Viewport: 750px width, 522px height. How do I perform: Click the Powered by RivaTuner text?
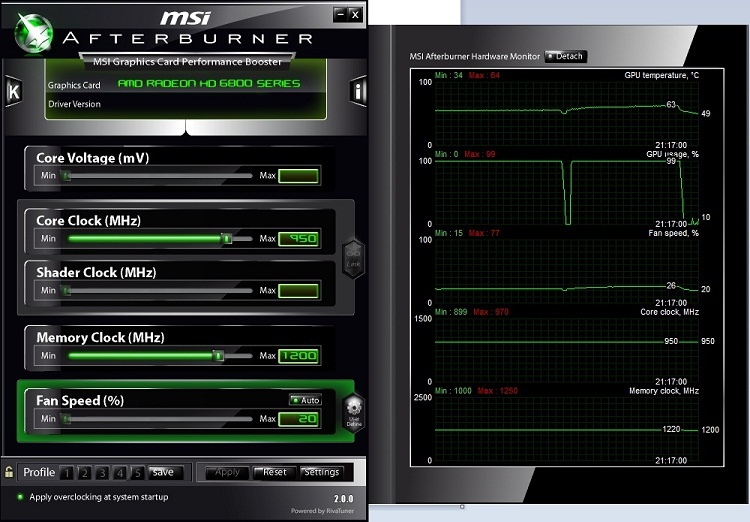[x=322, y=511]
